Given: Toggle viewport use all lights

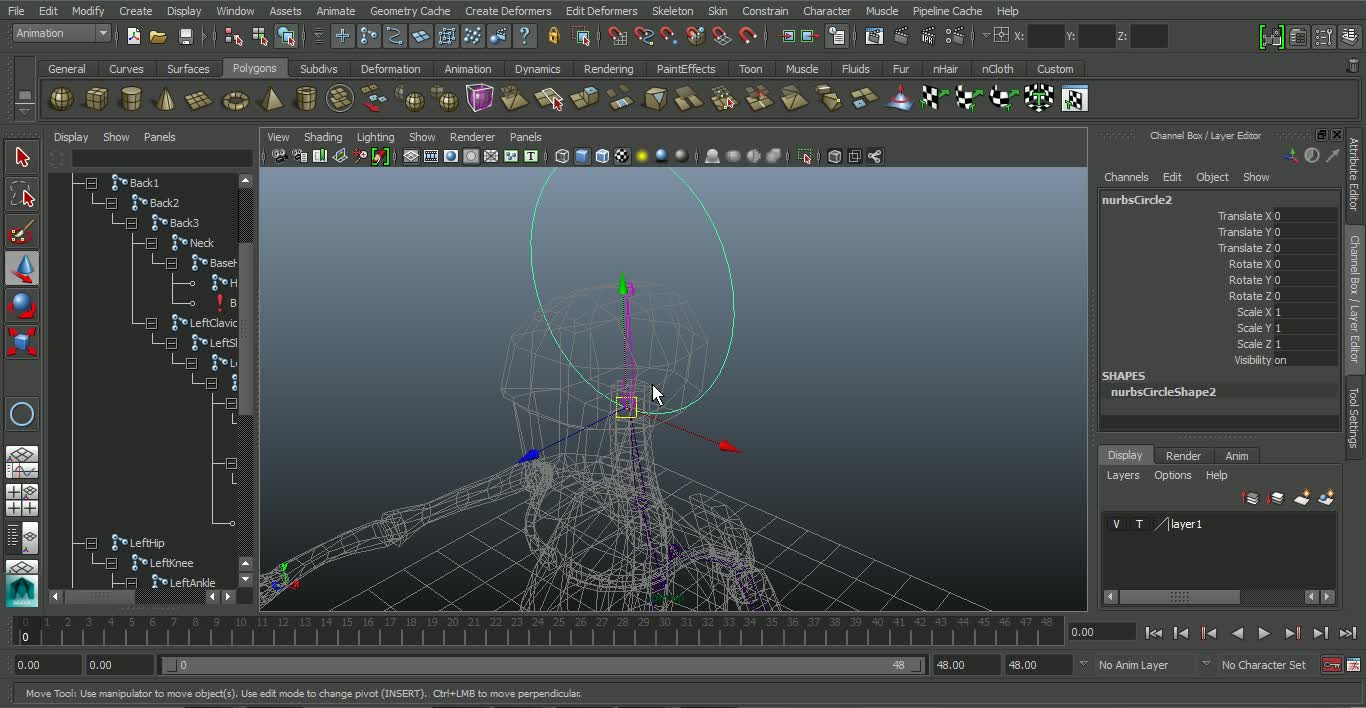Looking at the screenshot, I should [x=641, y=156].
